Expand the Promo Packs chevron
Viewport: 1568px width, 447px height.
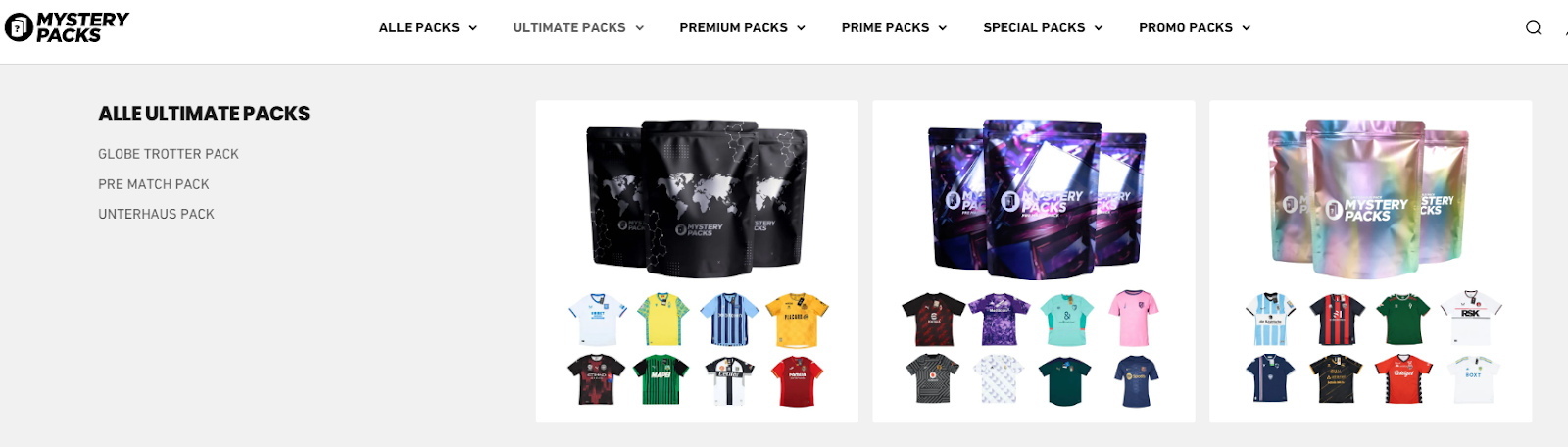coord(1247,28)
